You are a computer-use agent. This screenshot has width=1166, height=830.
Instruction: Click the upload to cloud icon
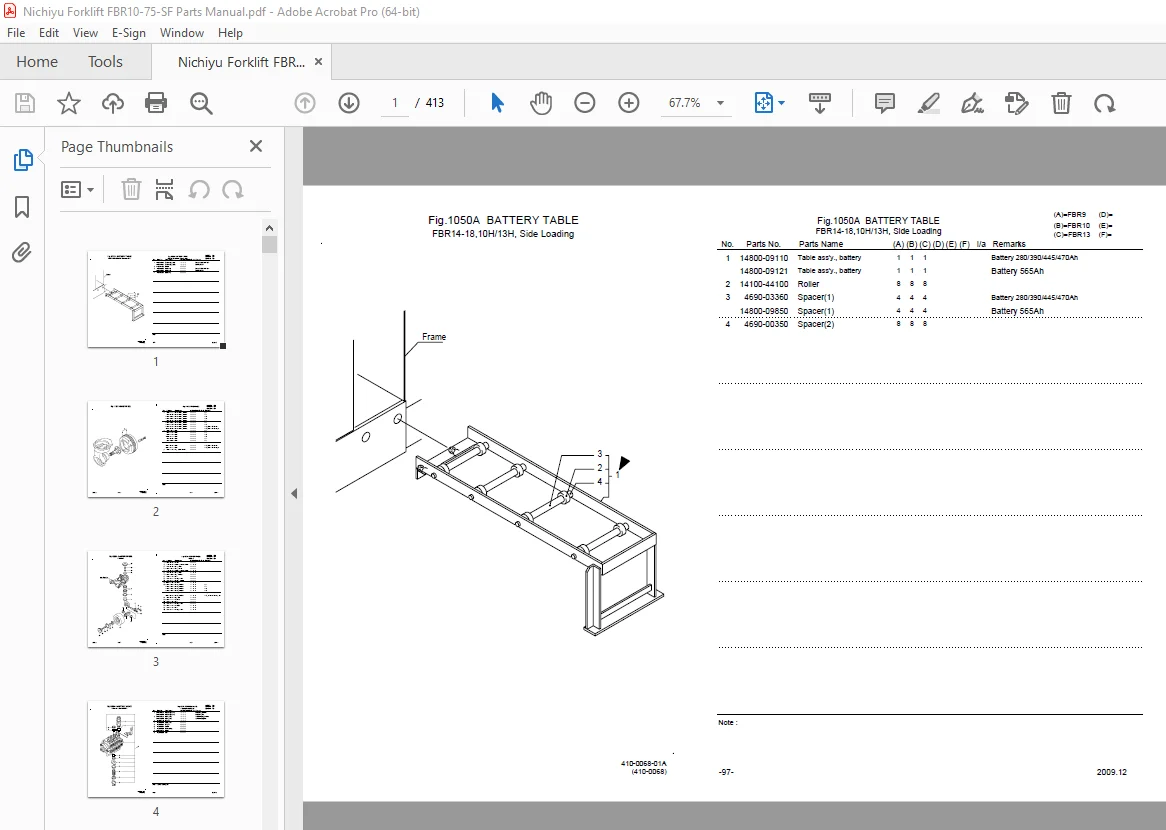coord(112,103)
